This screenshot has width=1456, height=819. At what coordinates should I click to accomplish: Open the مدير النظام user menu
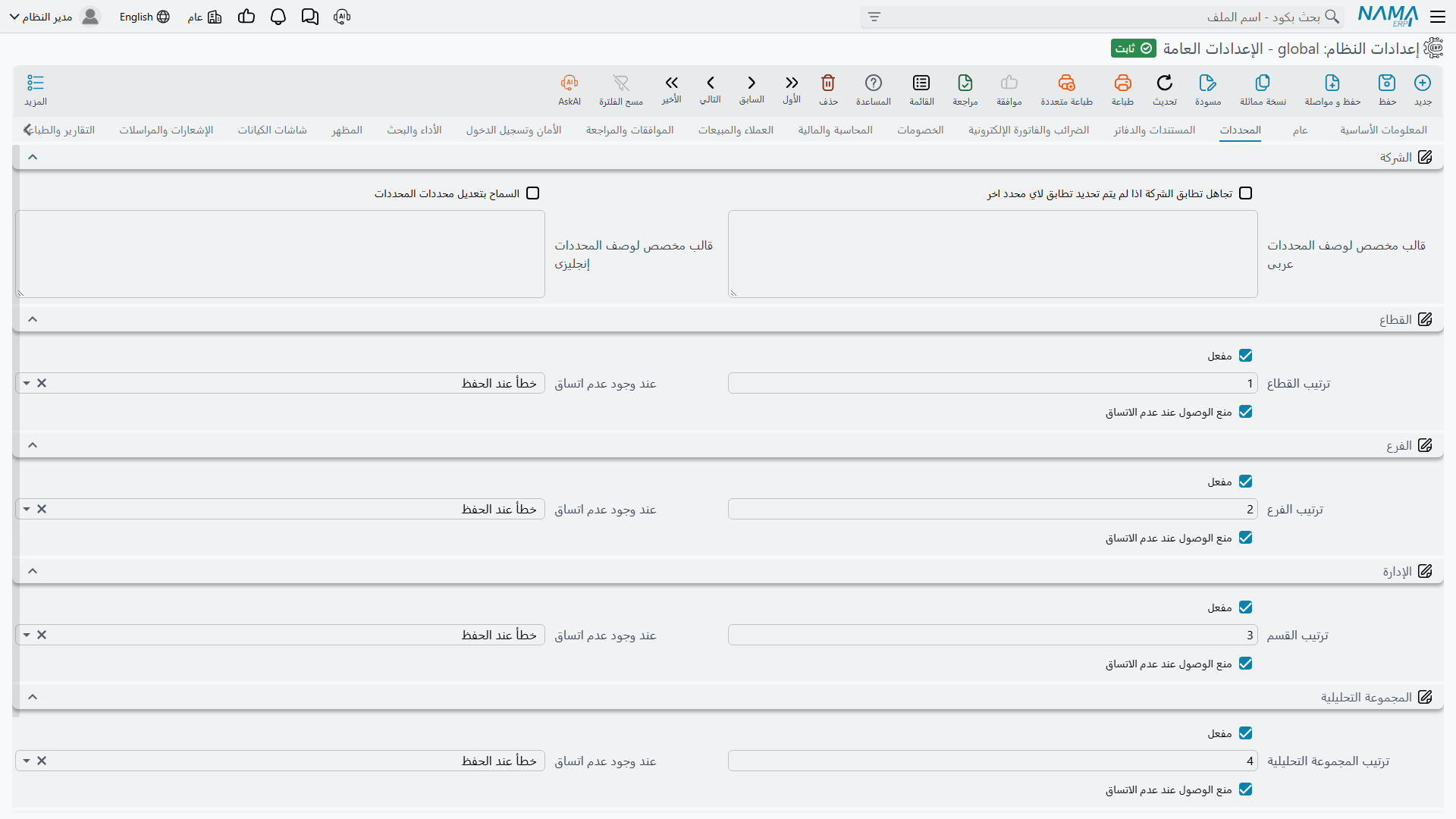pyautogui.click(x=55, y=17)
